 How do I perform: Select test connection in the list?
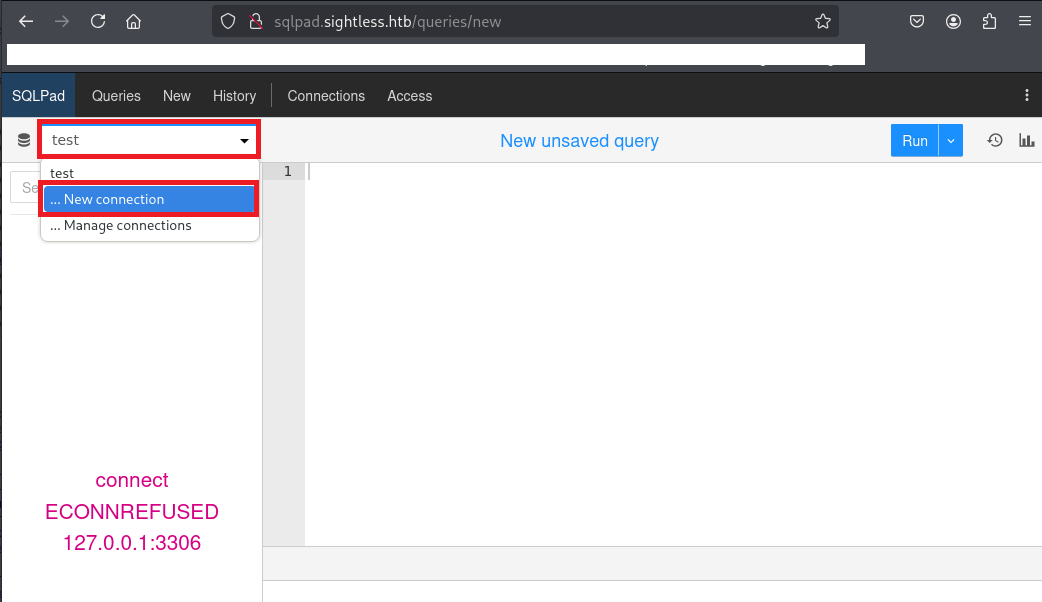[x=62, y=174]
